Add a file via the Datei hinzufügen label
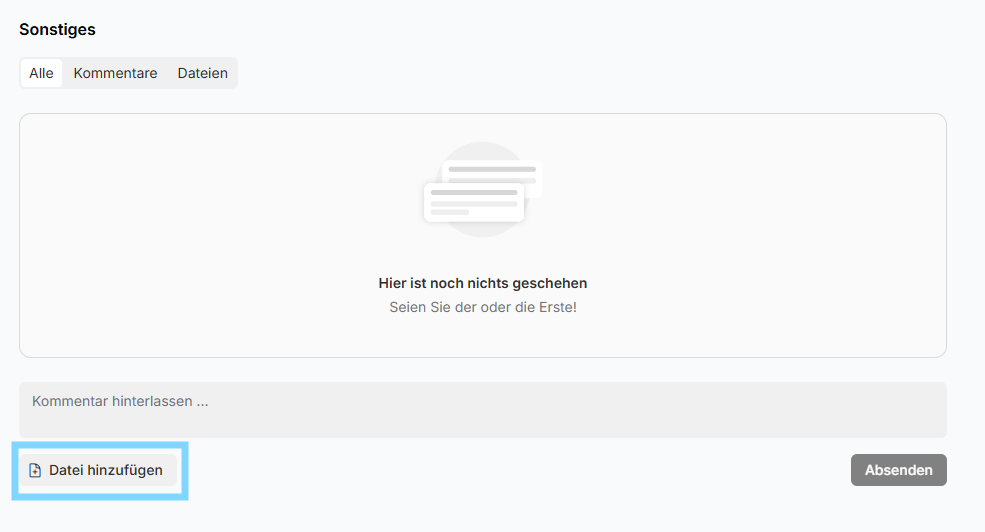 pyautogui.click(x=105, y=470)
